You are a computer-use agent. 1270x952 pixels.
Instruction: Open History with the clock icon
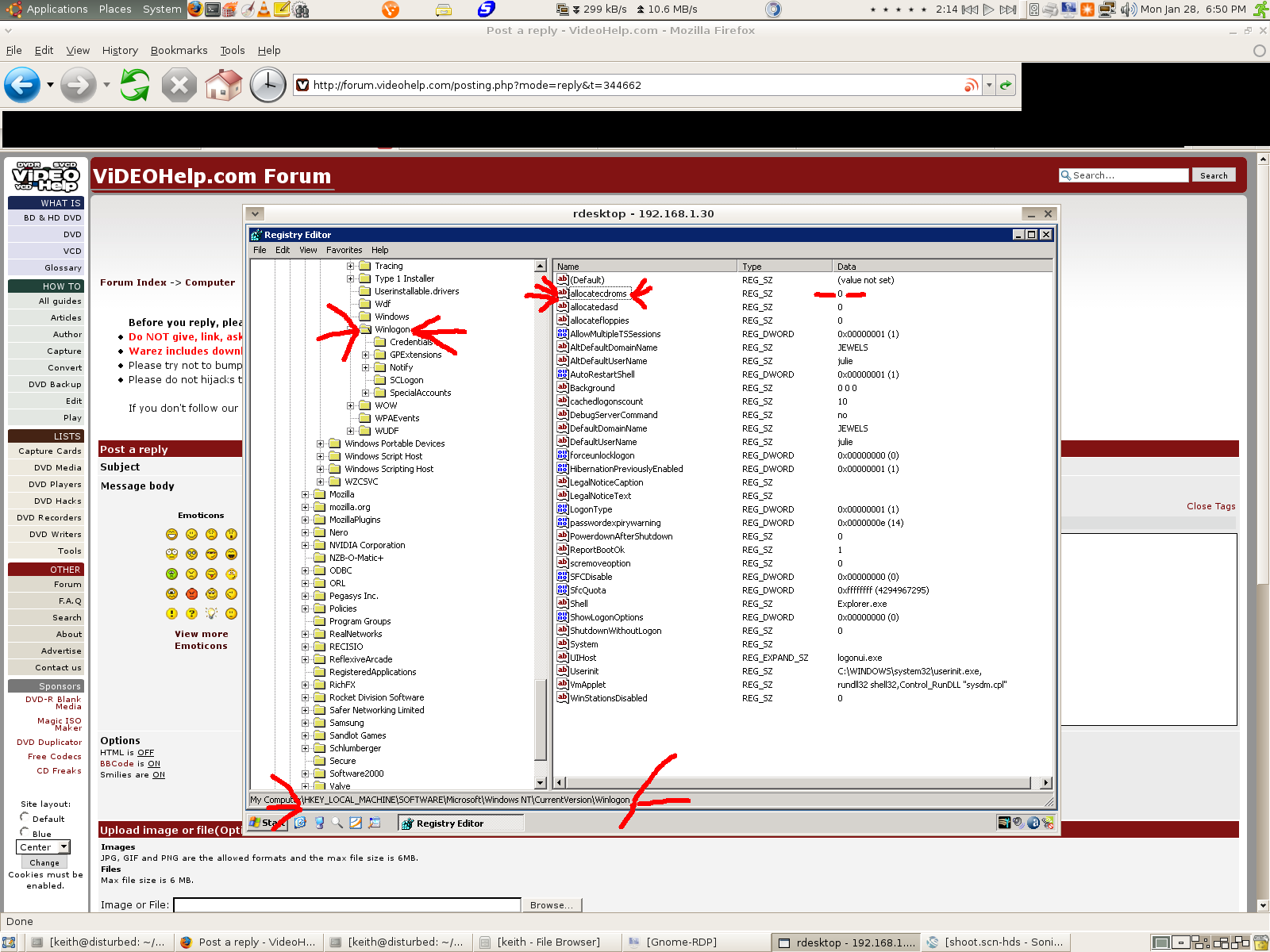pyautogui.click(x=268, y=84)
